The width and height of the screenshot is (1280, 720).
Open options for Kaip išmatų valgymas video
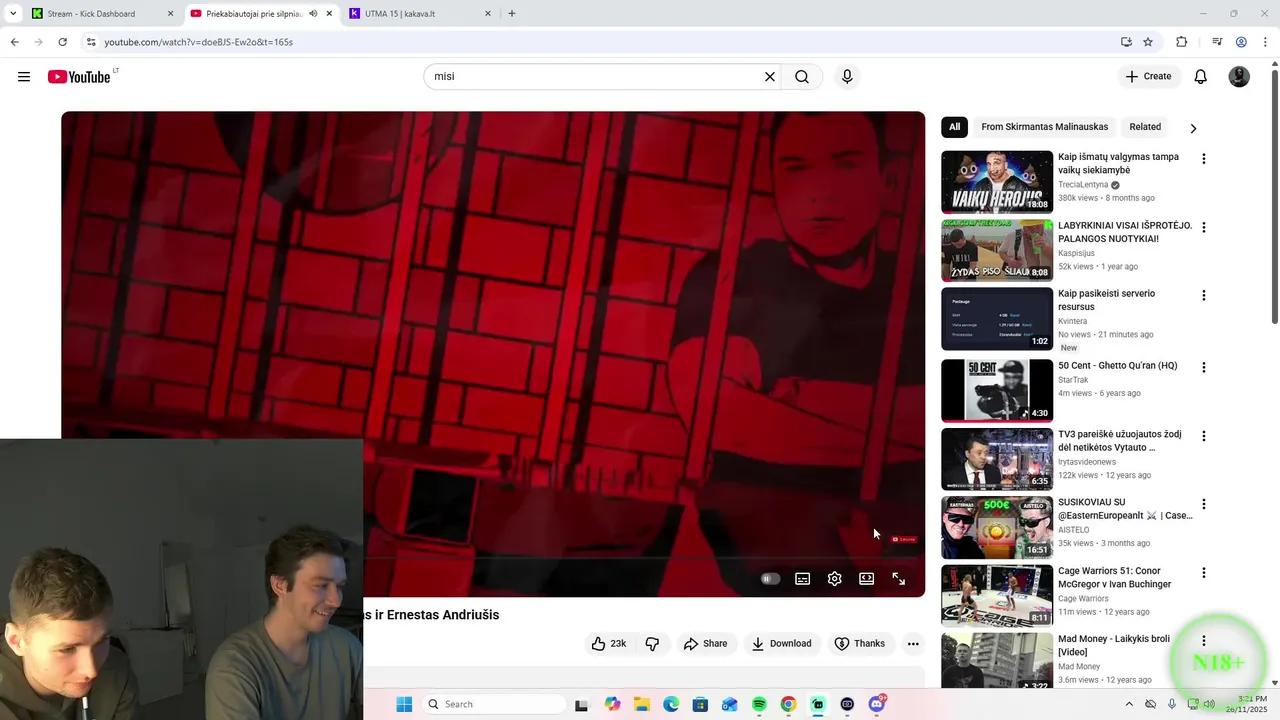1204,159
